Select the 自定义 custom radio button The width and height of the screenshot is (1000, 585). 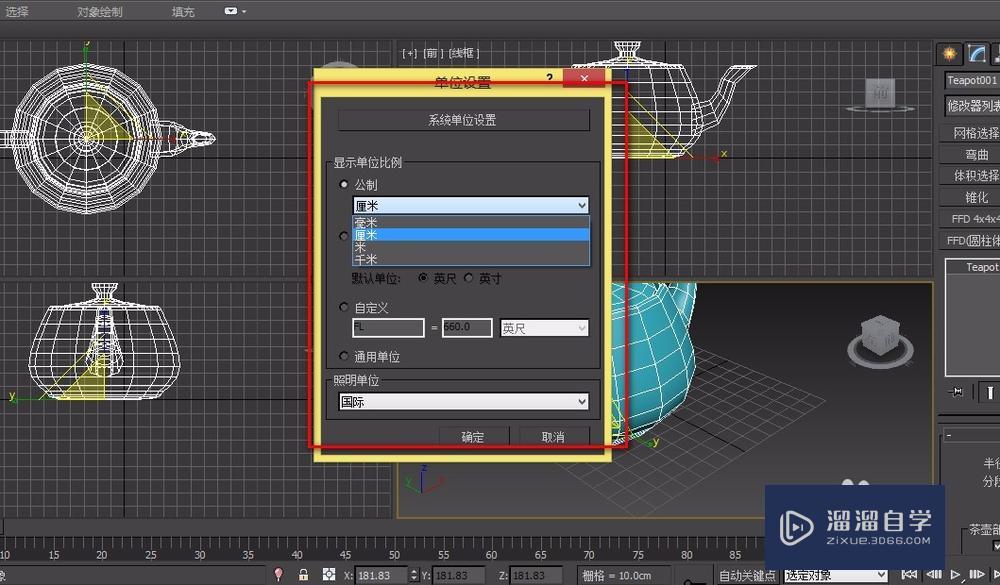coord(344,307)
